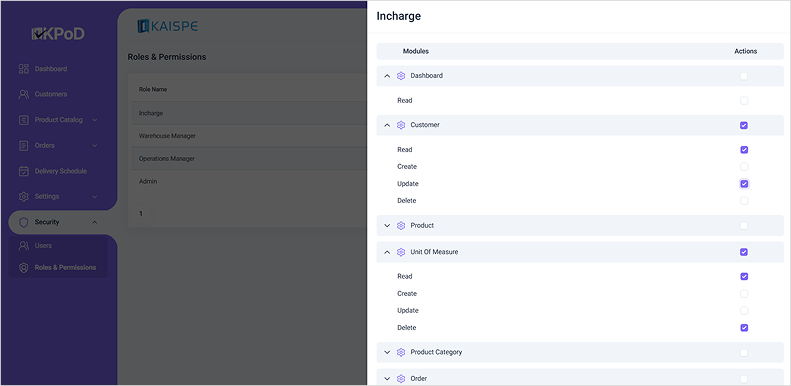Expand Product Catalog sidebar submenu arrow
The height and width of the screenshot is (386, 791).
[x=95, y=120]
